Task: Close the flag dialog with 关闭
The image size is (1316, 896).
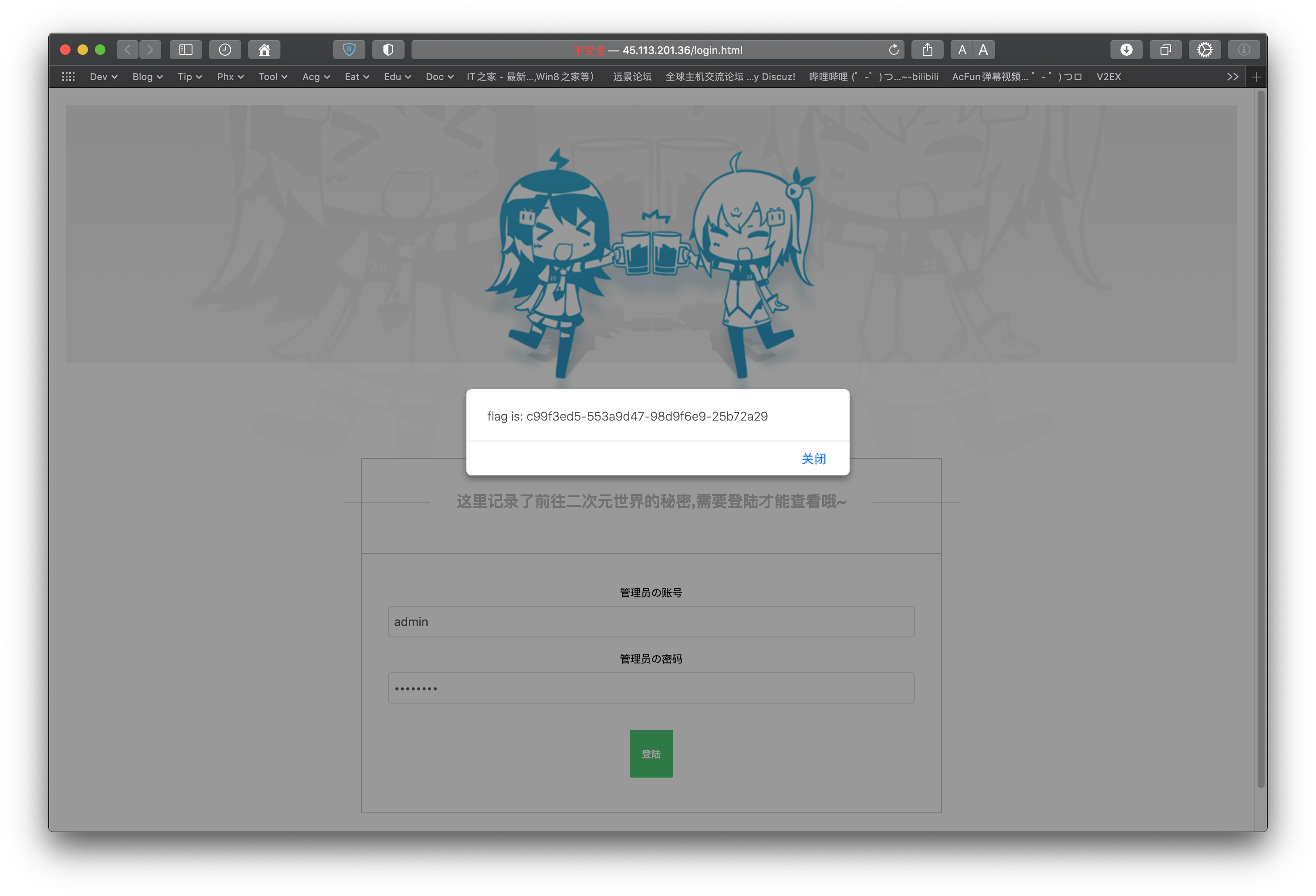Action: [x=813, y=459]
